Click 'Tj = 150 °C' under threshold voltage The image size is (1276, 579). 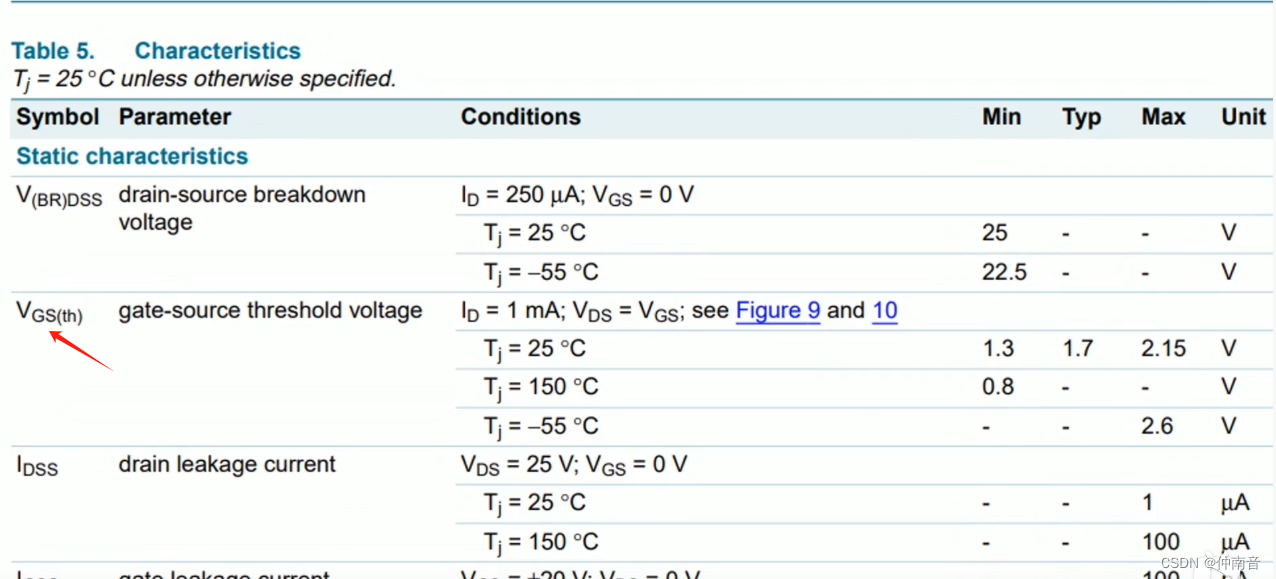(x=541, y=388)
